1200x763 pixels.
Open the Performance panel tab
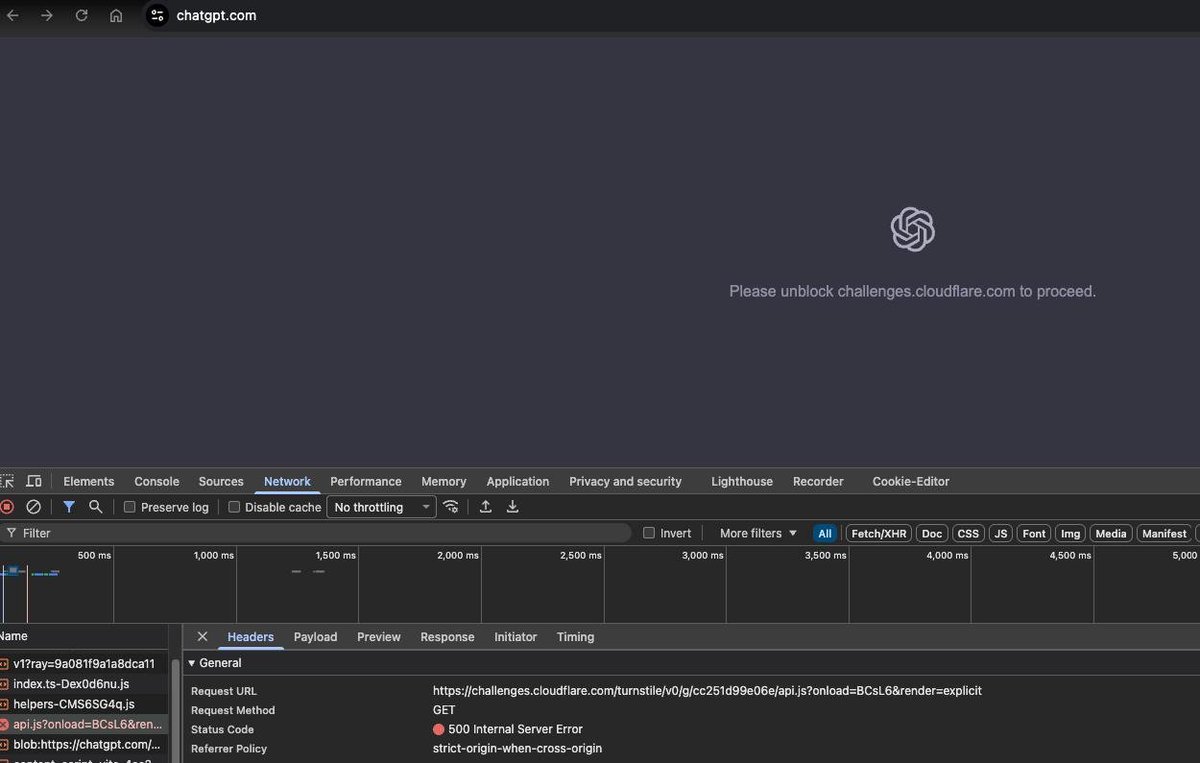366,481
